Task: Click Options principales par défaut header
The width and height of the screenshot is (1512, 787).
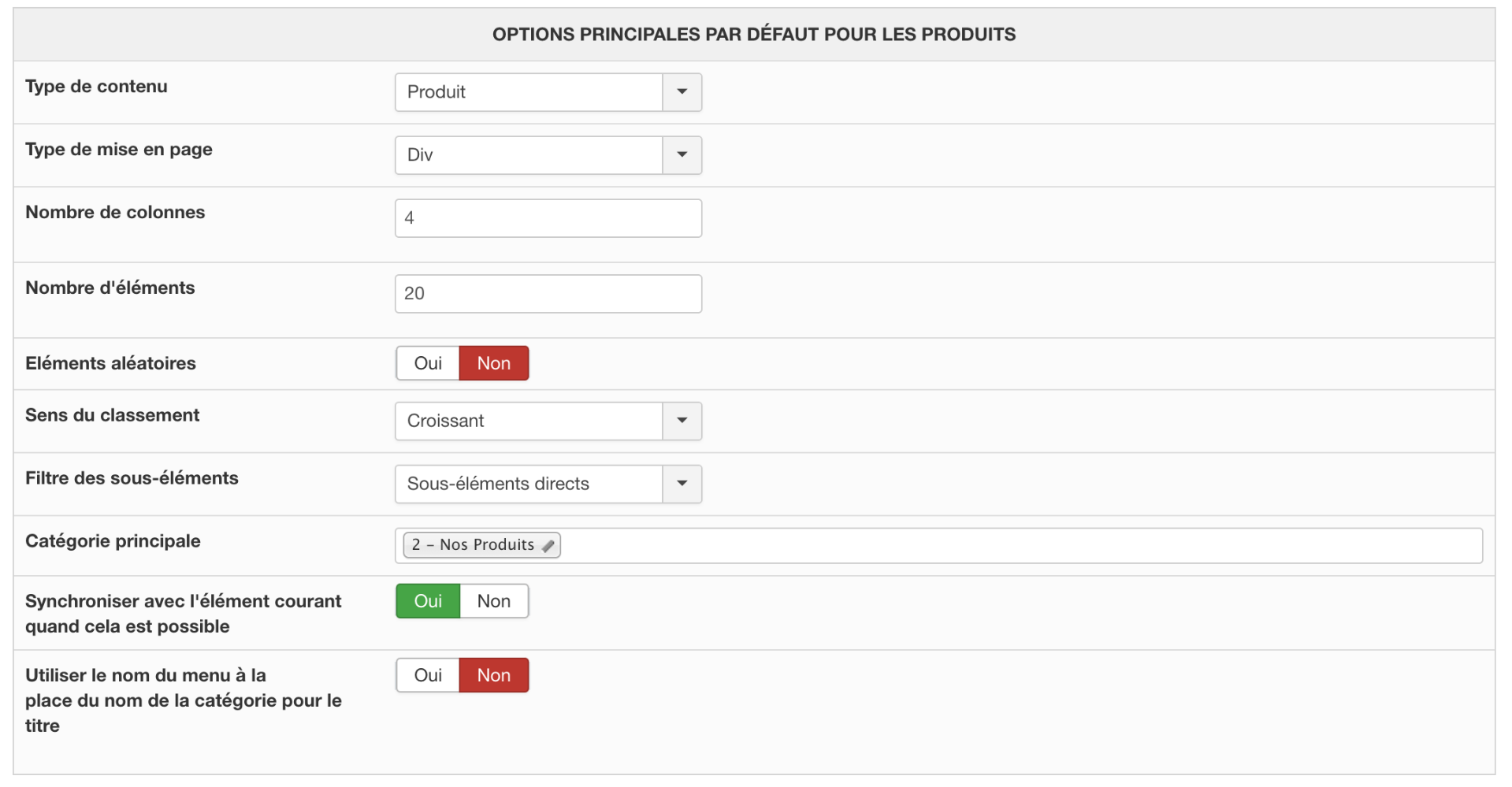Action: click(753, 35)
